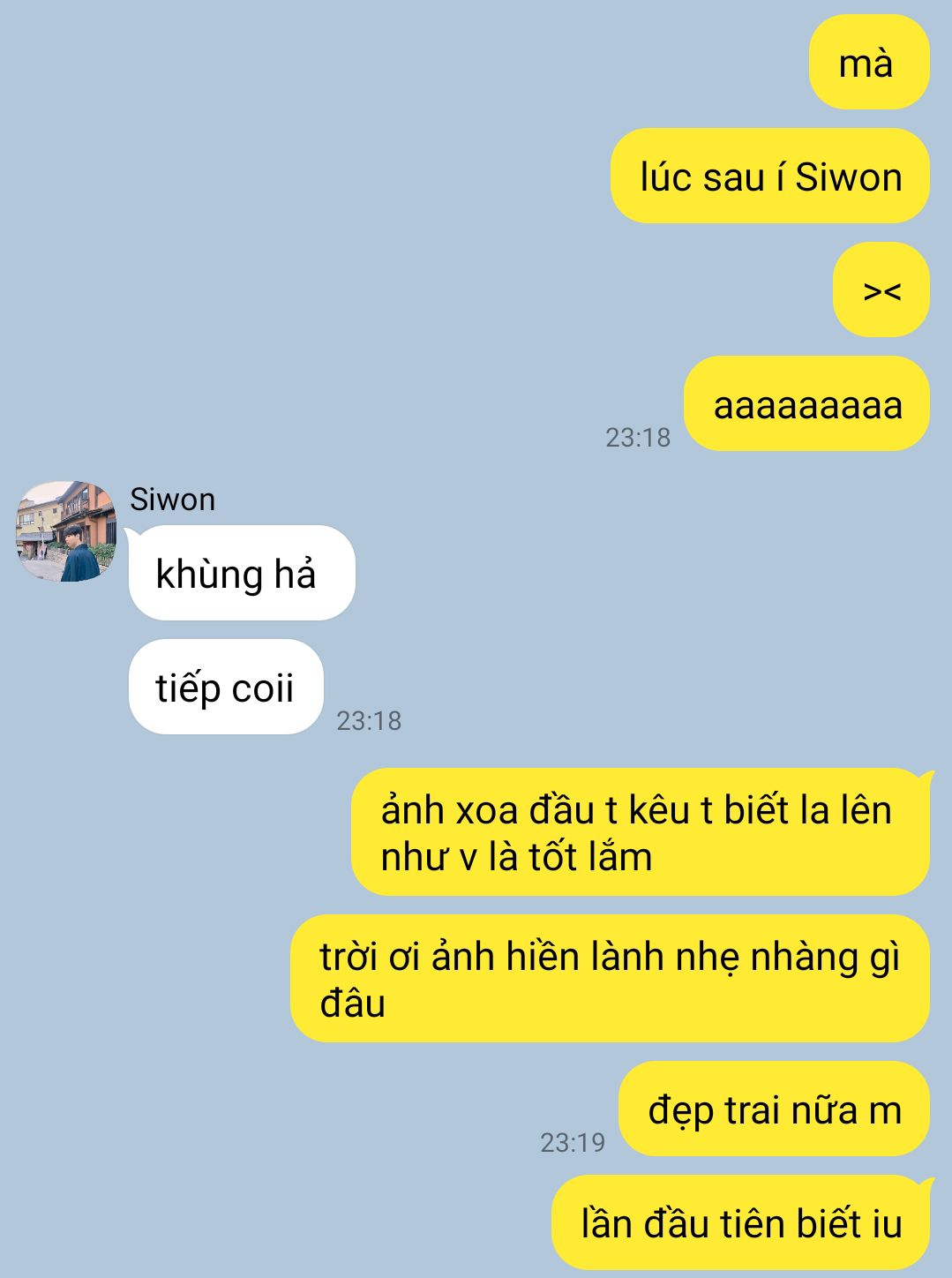Click the 23:19 timestamp beside 'đẹp trai nữa m'
This screenshot has width=952, height=1278.
click(573, 1142)
